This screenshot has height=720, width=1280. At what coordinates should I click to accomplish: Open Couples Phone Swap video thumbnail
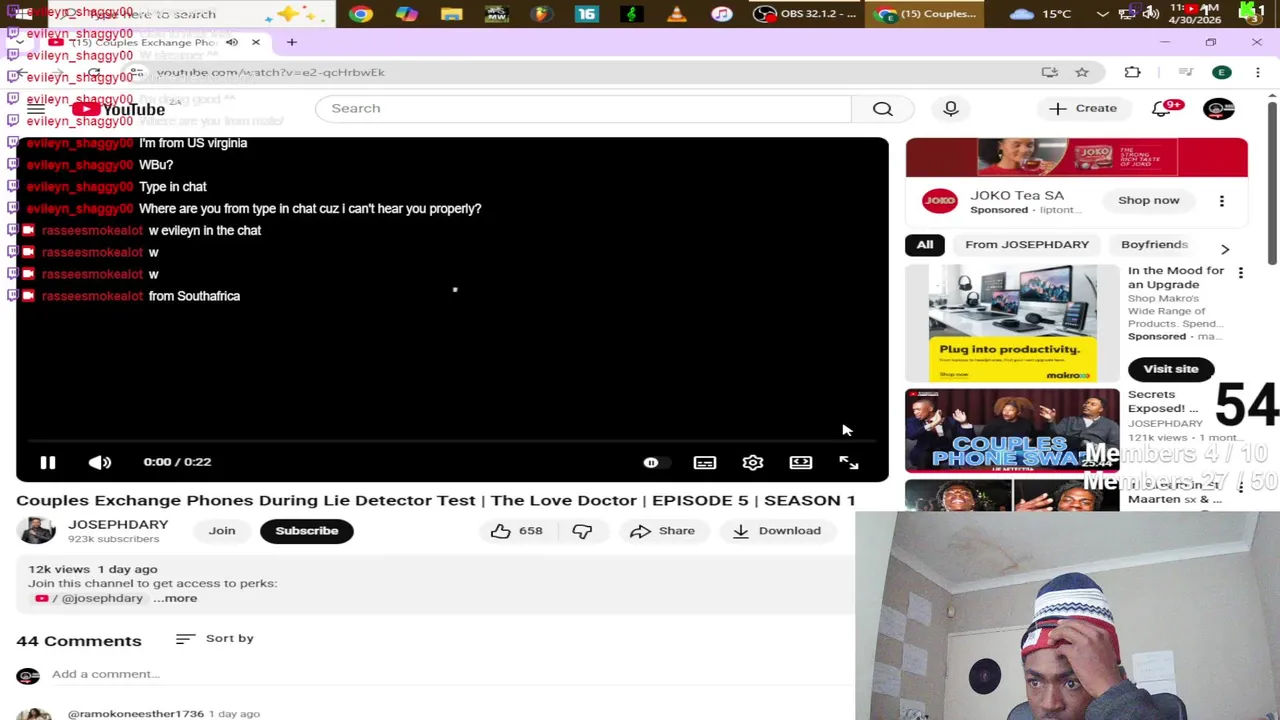click(1012, 430)
